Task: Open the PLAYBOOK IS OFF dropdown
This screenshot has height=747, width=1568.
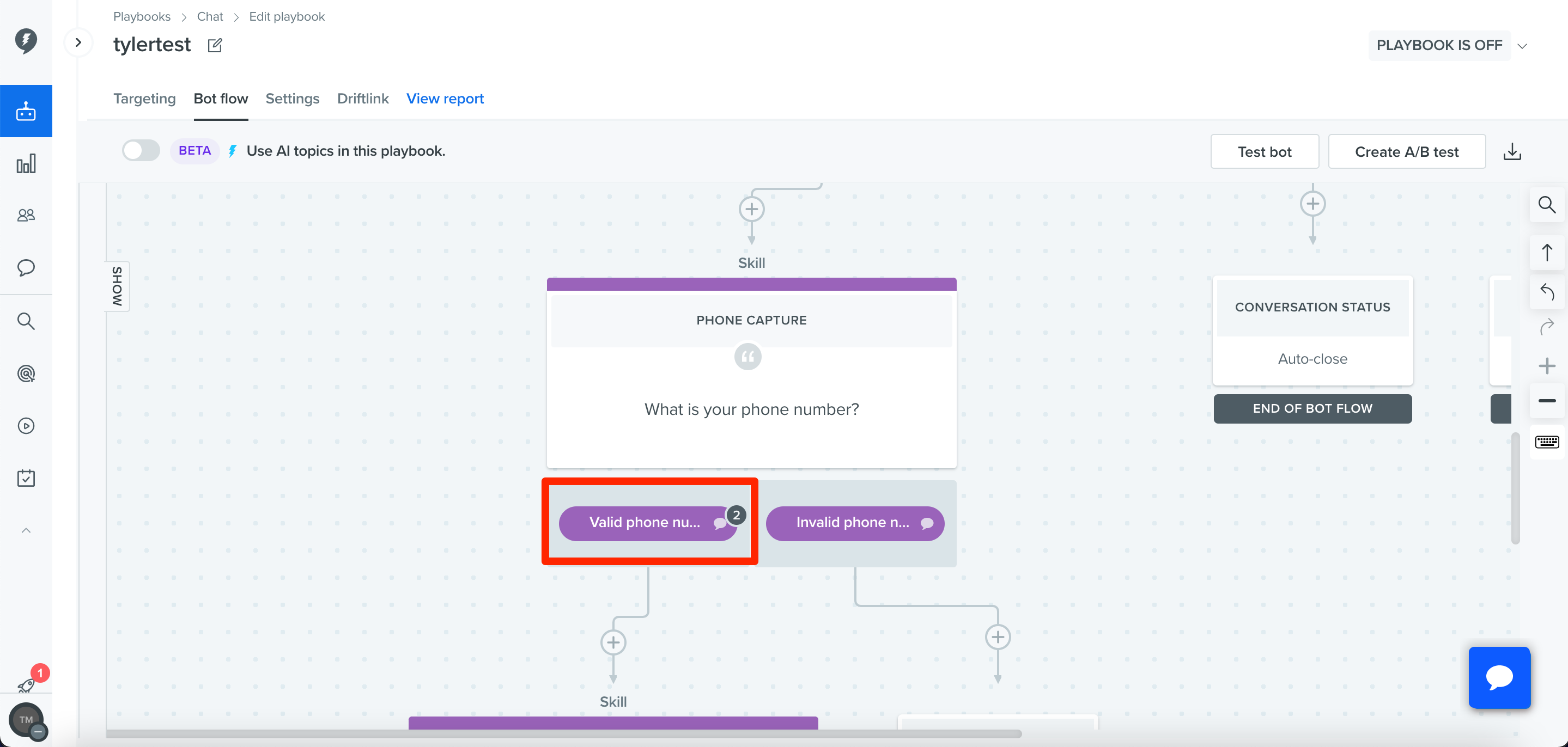Action: pyautogui.click(x=1448, y=46)
